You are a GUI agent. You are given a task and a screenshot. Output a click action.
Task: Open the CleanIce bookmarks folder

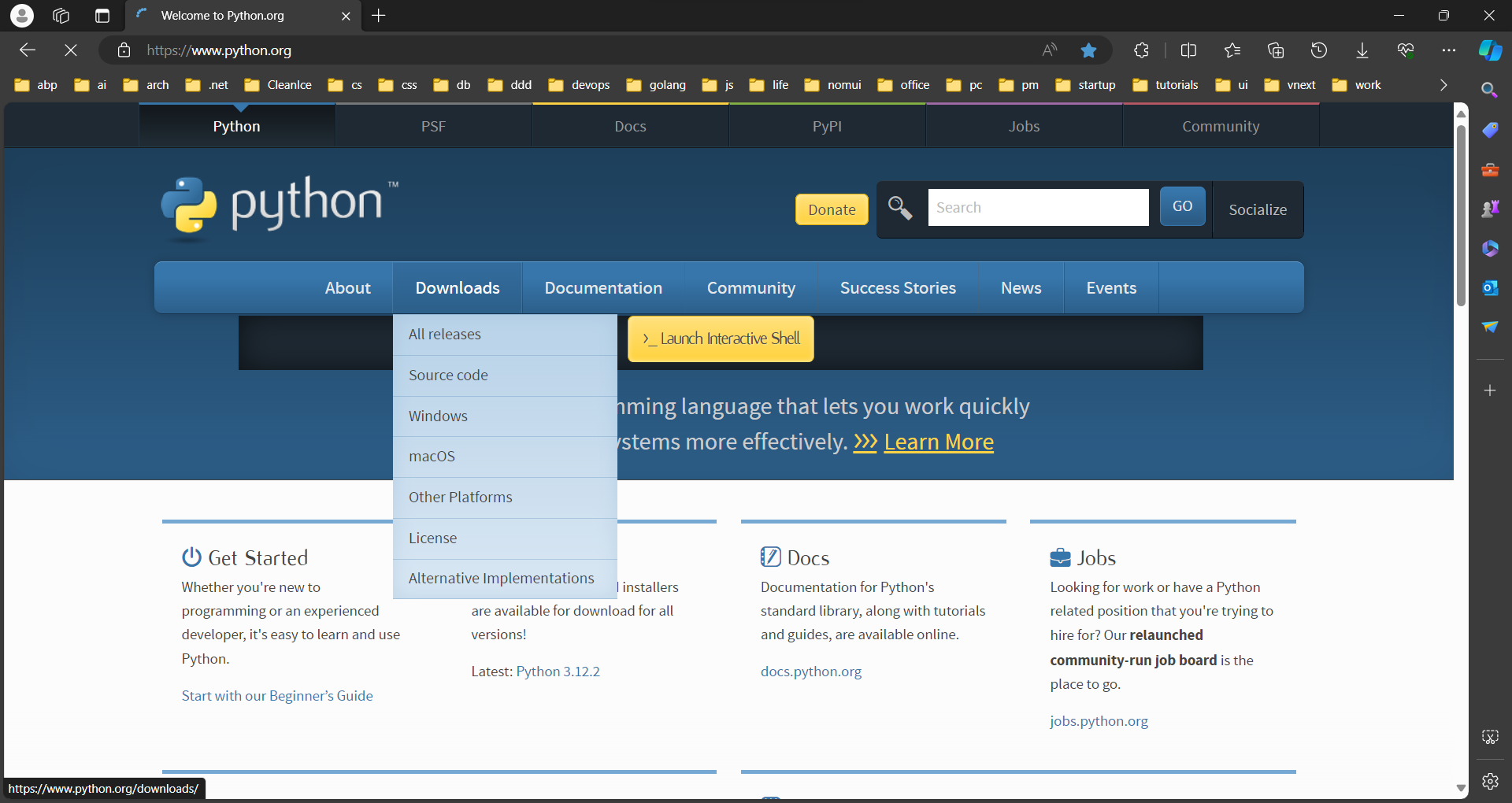tap(278, 85)
